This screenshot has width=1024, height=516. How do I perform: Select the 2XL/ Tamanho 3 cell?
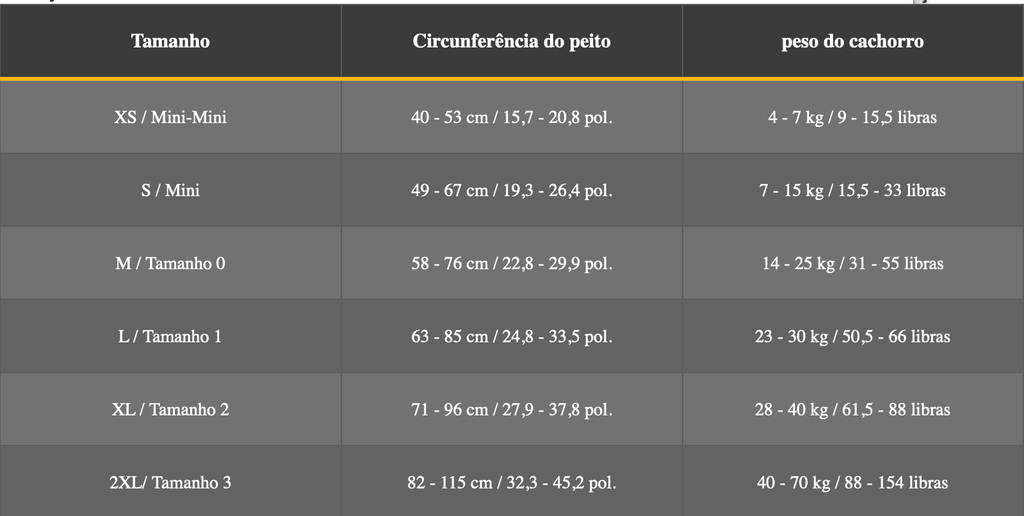pos(170,482)
